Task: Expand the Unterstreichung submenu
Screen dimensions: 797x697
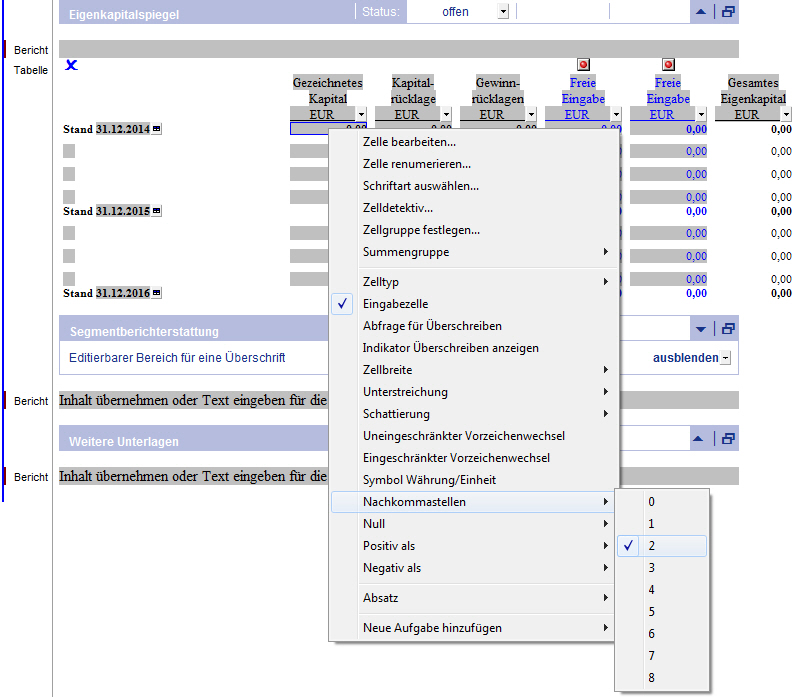Action: pos(471,392)
